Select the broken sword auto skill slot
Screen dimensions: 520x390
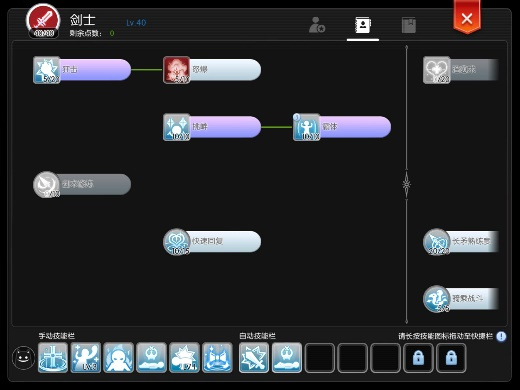(x=254, y=358)
